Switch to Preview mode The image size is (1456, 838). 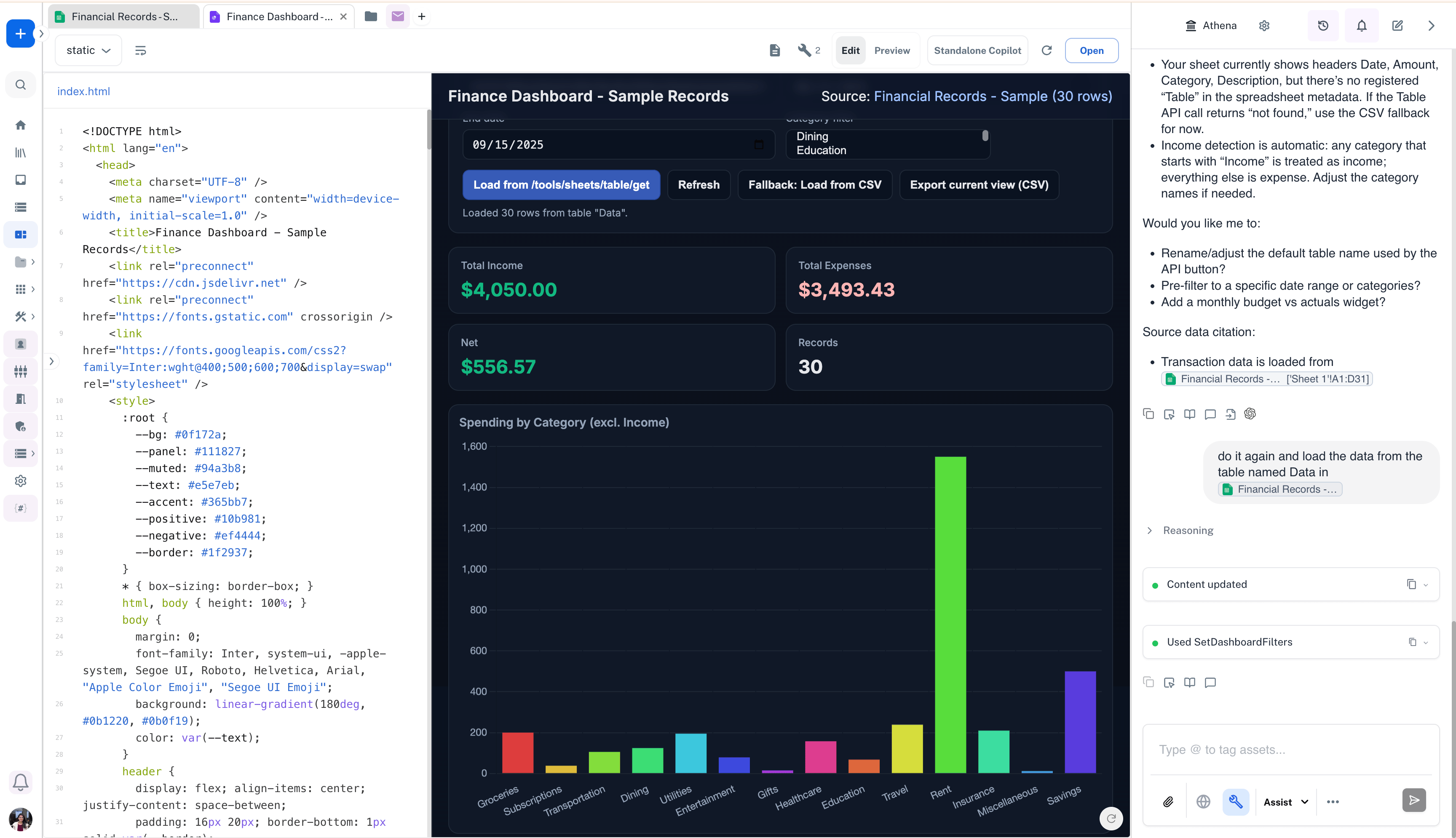point(892,51)
